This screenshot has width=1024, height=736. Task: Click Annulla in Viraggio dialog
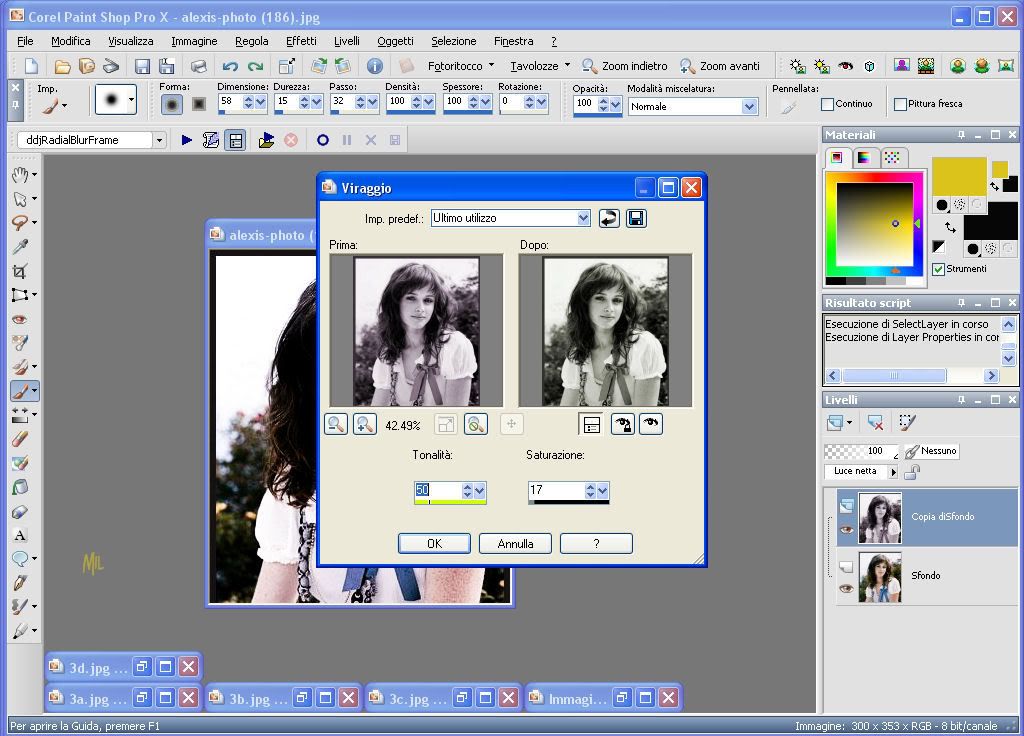[x=515, y=543]
